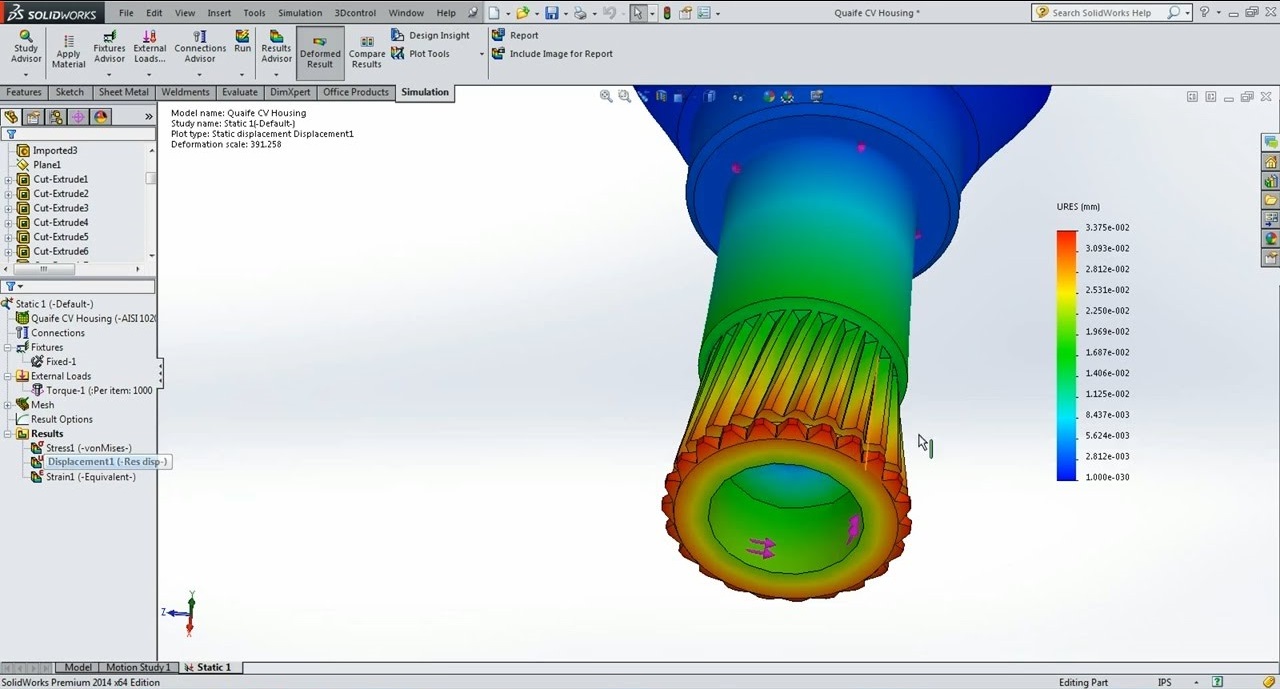Switch to the Evaluate tab
Viewport: 1280px width, 689px height.
coord(240,92)
